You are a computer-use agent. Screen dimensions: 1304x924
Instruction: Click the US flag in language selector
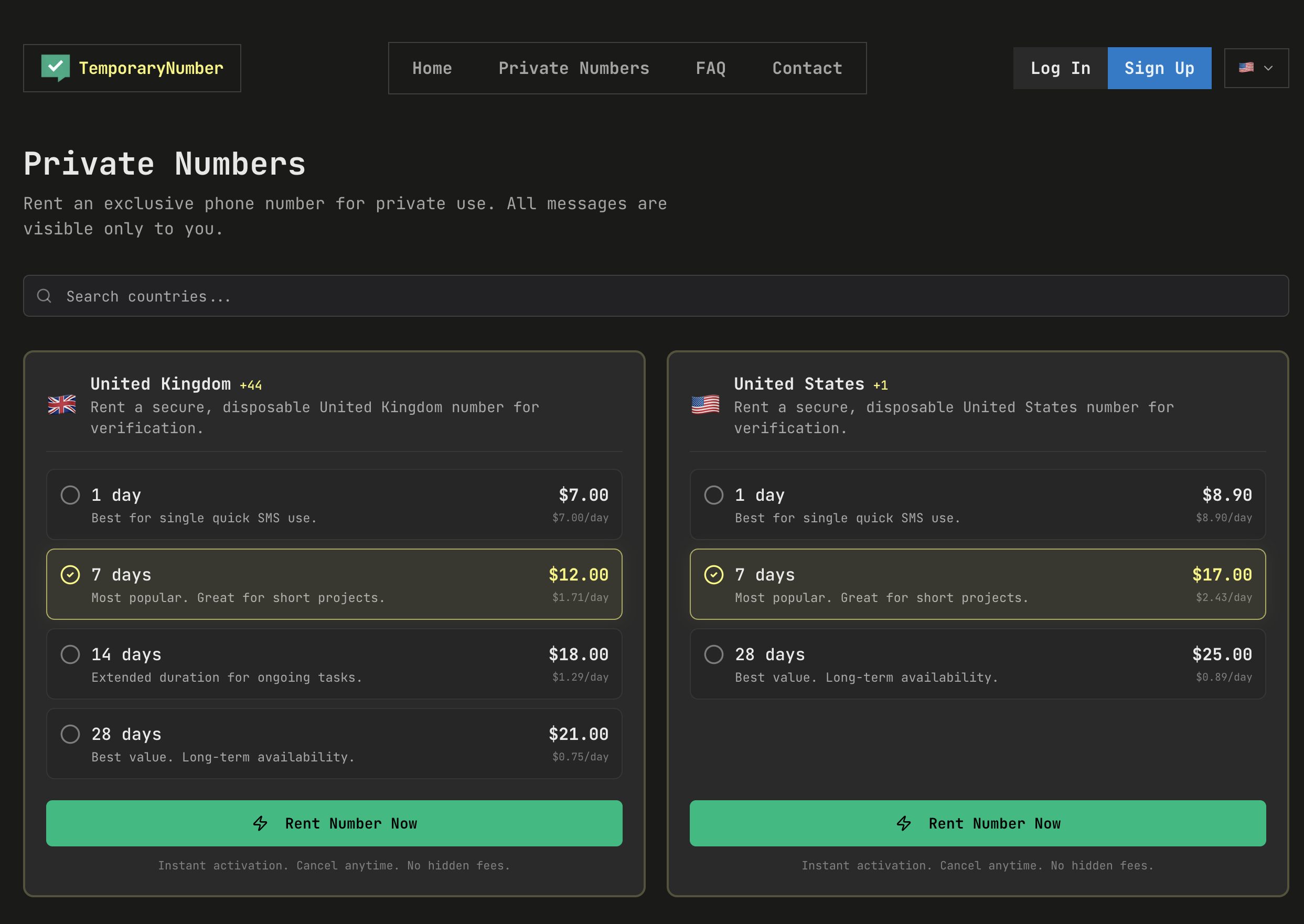click(1246, 68)
